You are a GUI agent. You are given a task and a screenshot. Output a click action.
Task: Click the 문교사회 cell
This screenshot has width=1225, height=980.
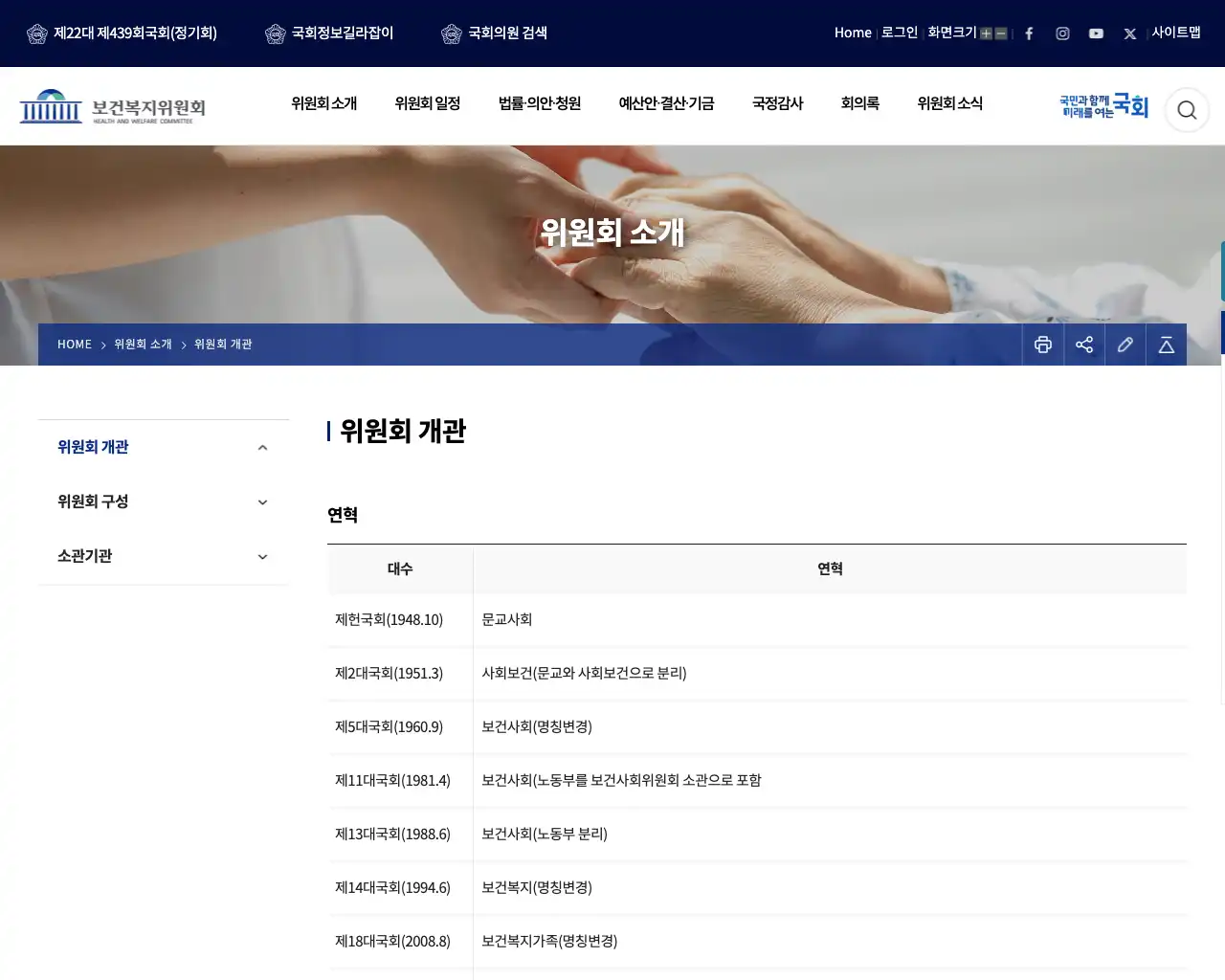[x=830, y=620]
